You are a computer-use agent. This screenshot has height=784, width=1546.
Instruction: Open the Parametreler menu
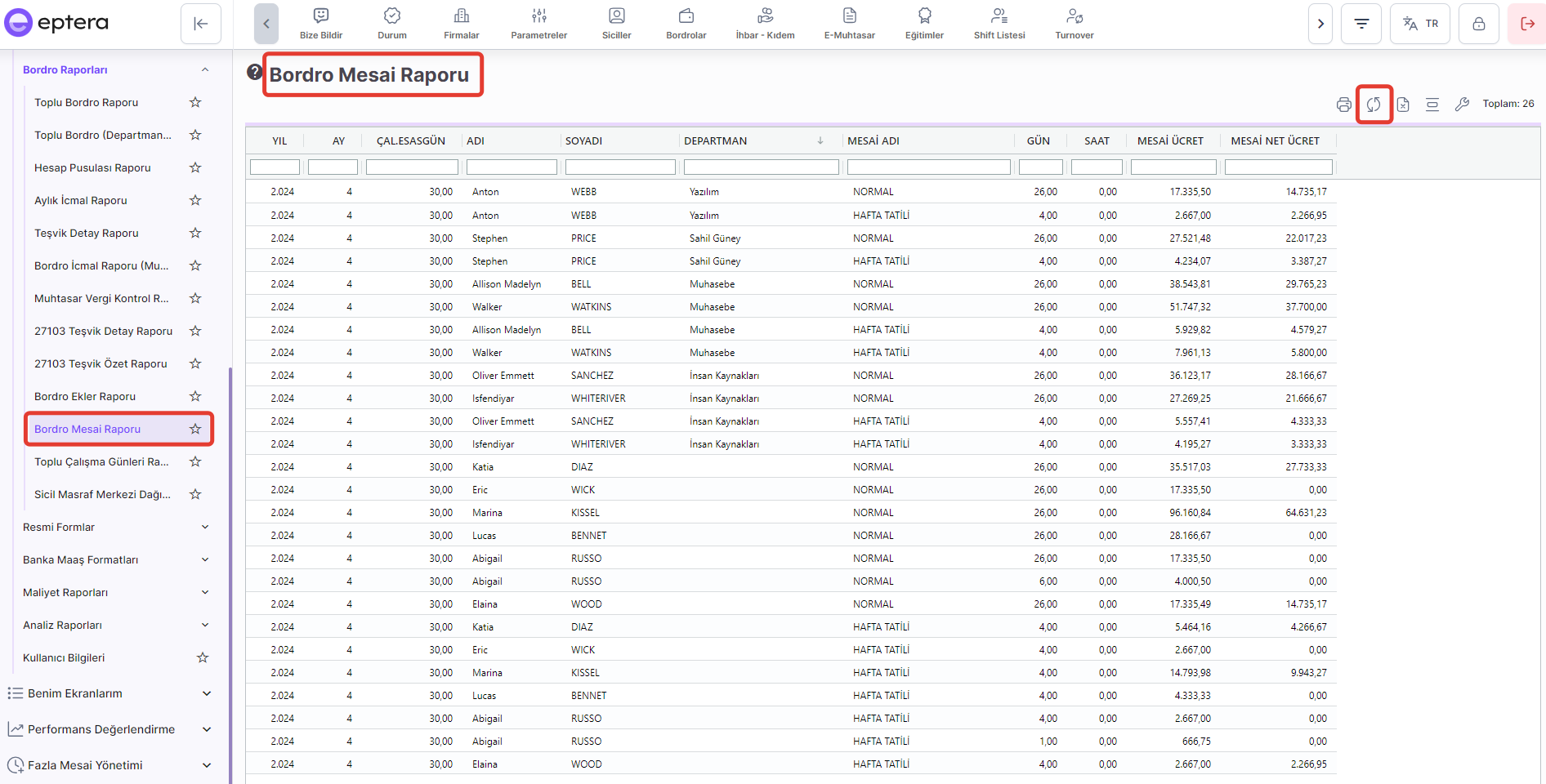pyautogui.click(x=538, y=24)
